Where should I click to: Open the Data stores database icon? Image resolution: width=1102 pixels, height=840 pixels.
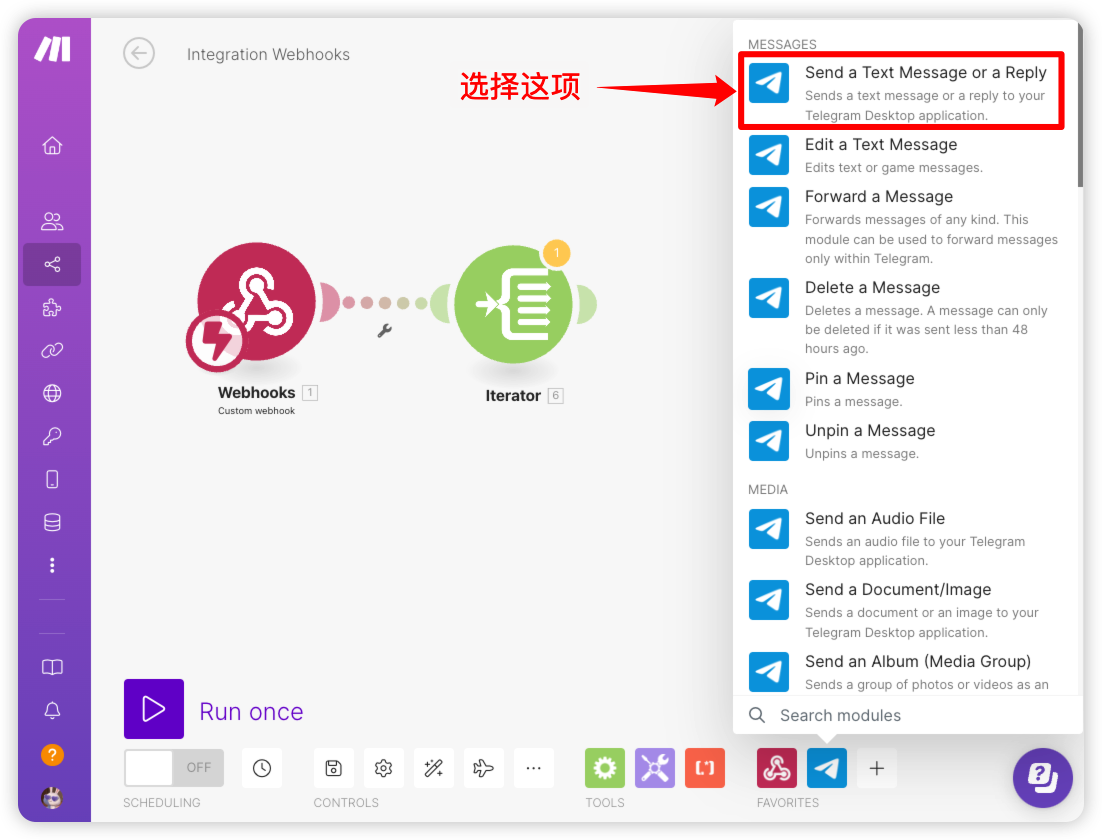pyautogui.click(x=52, y=522)
